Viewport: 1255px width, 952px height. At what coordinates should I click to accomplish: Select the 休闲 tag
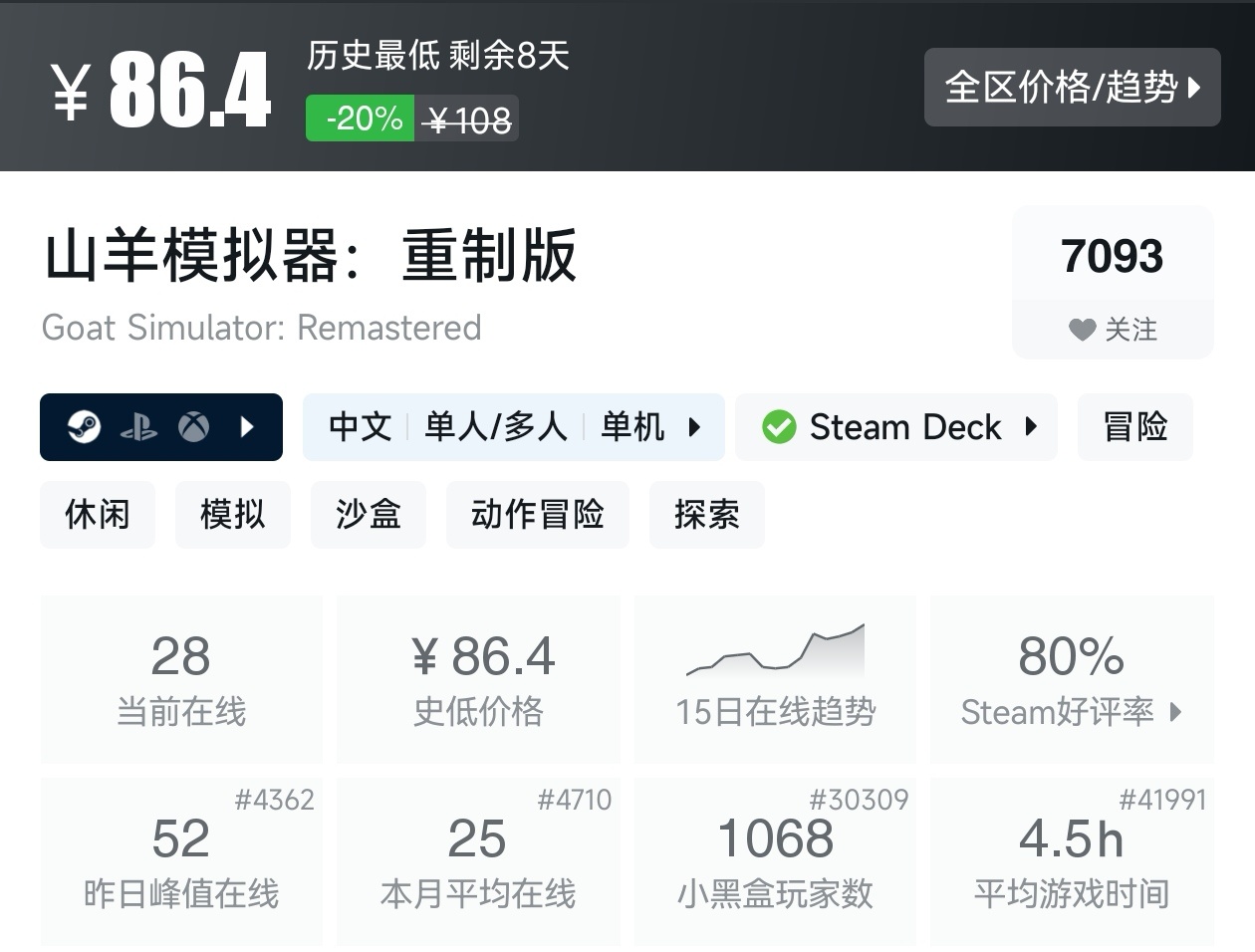98,515
